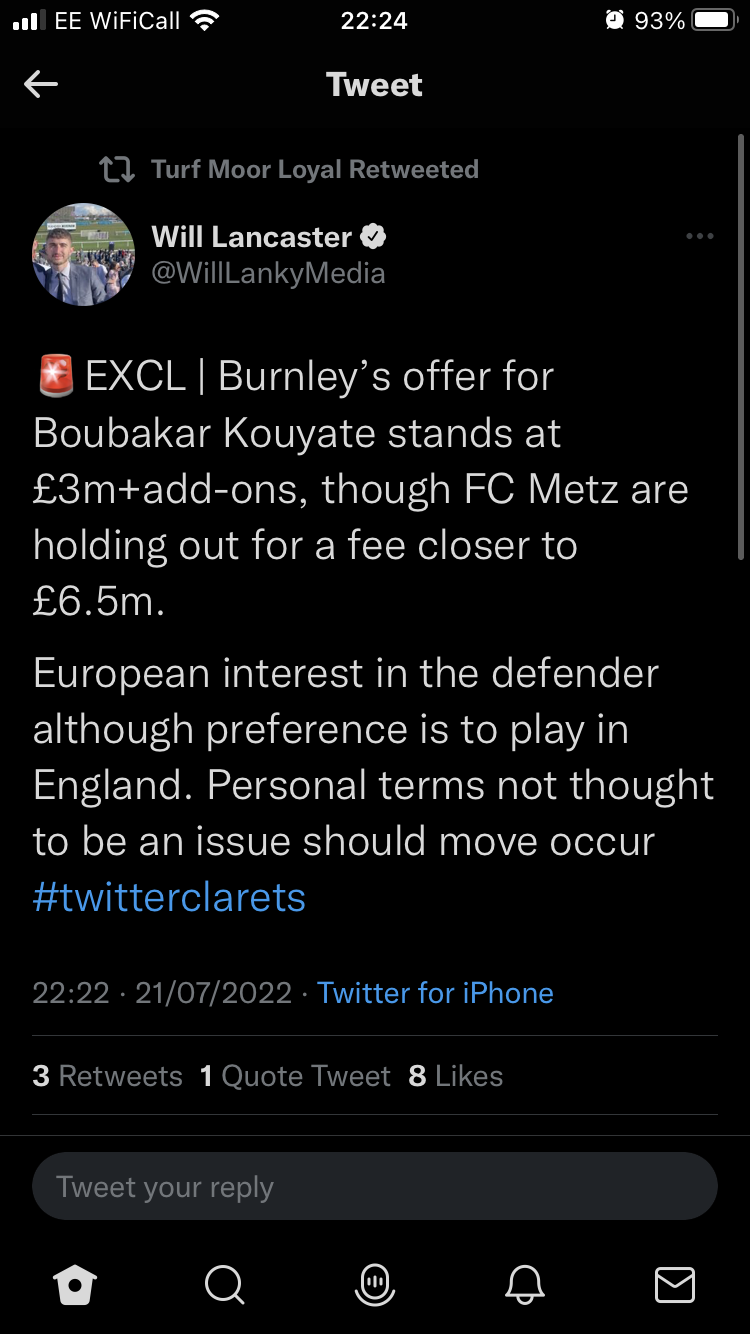Tap the #twitterclarets hashtag
Viewport: 750px width, 1334px height.
click(x=169, y=897)
